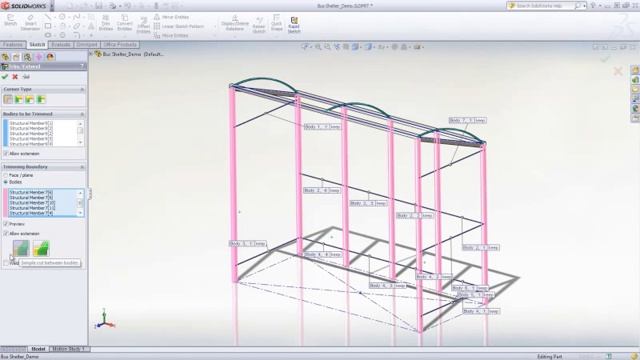
Task: Select End Butt2 corner type
Action: click(41, 99)
